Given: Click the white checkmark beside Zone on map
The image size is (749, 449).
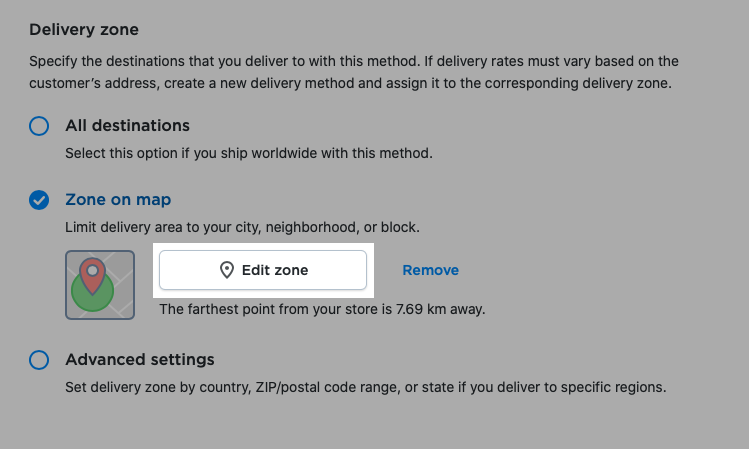Looking at the screenshot, I should pyautogui.click(x=39, y=200).
